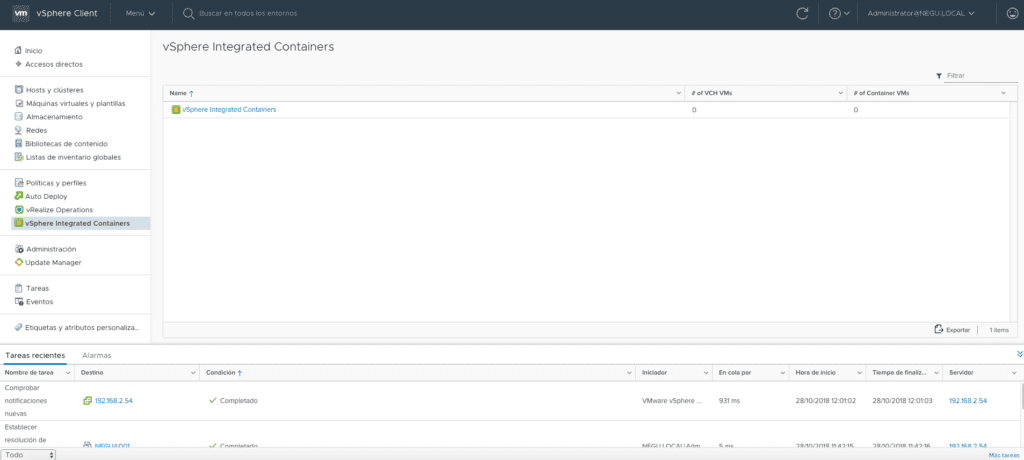Click the vRealize Operations icon

click(19, 210)
